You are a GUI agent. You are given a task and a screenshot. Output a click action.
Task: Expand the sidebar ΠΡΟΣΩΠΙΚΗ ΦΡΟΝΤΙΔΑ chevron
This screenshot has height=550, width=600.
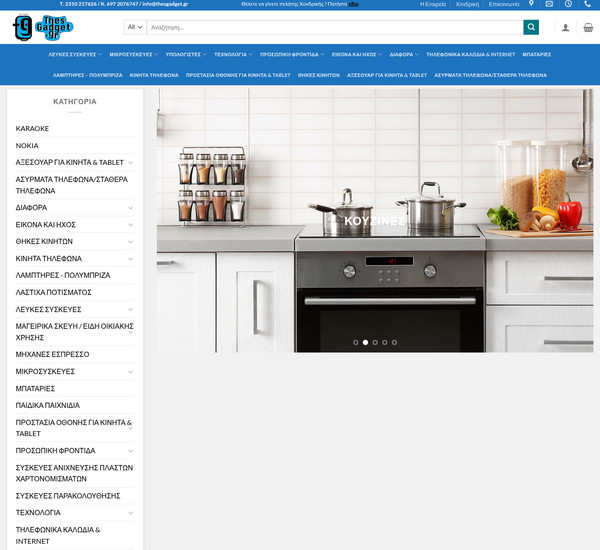pyautogui.click(x=130, y=451)
